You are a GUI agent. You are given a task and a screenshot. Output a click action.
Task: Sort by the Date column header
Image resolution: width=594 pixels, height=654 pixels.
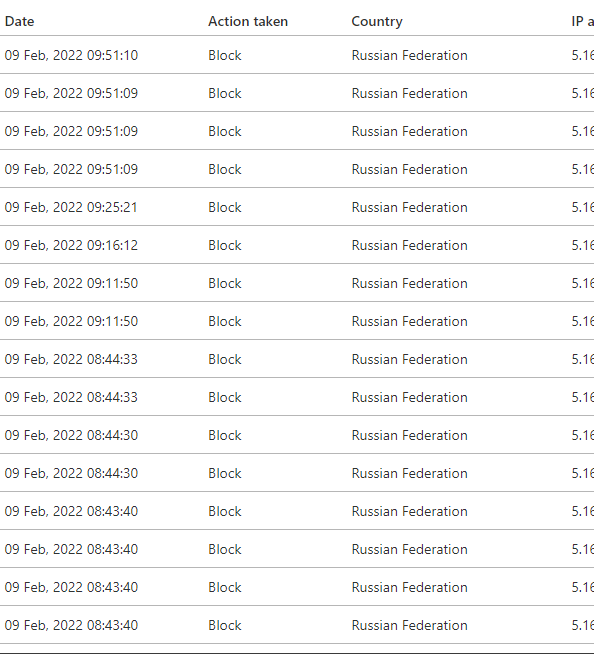pos(20,21)
